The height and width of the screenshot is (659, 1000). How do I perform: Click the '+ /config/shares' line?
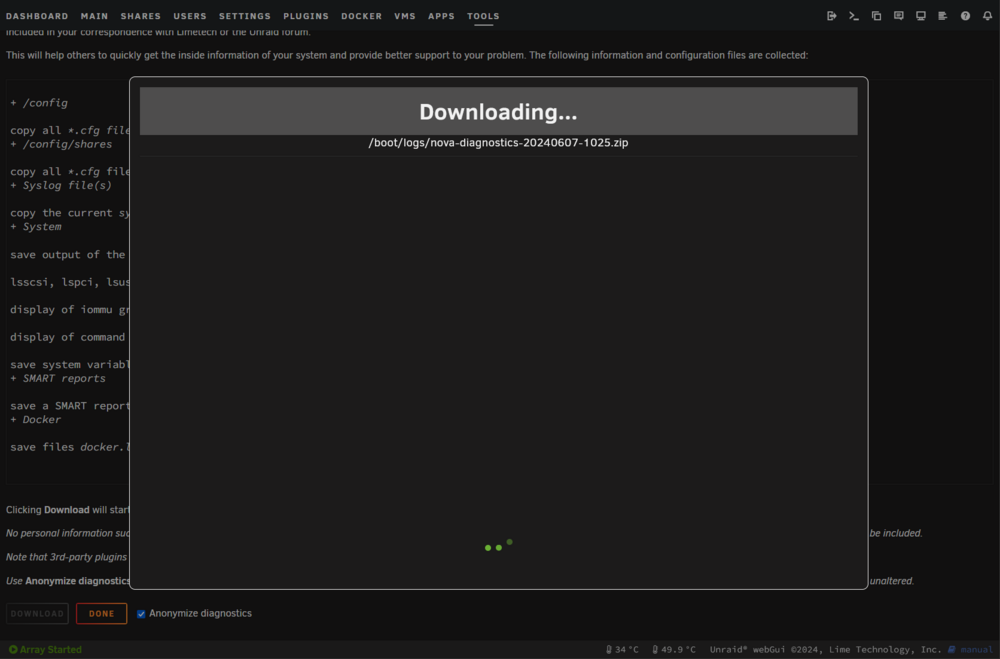(x=61, y=144)
